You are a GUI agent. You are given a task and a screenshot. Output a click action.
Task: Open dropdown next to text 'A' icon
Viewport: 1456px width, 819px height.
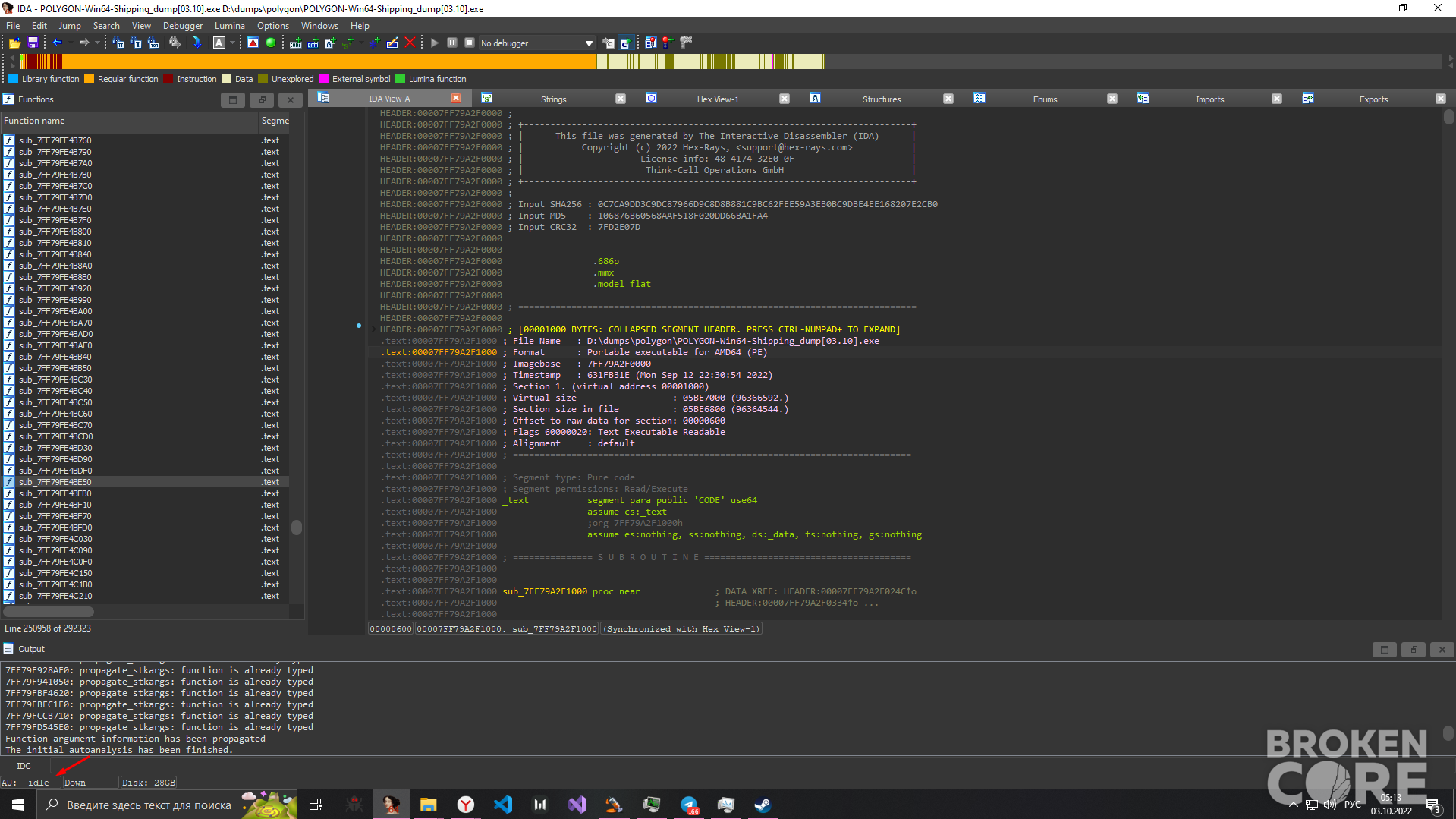click(x=232, y=43)
